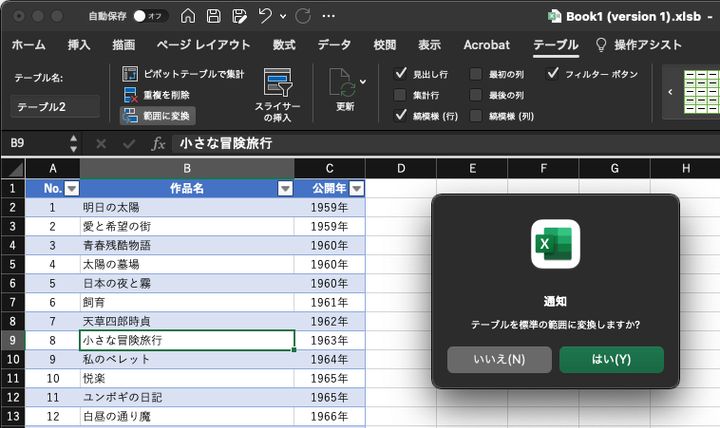Confirm the dialog with はい(Y)
Image resolution: width=720 pixels, height=428 pixels.
[x=611, y=360]
